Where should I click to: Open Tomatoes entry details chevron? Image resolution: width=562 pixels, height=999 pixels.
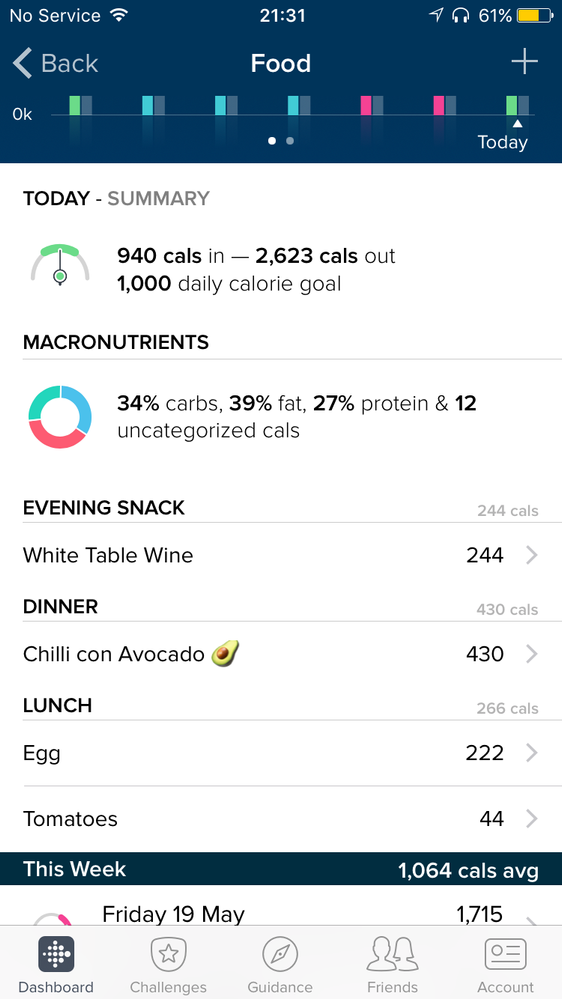coord(532,819)
